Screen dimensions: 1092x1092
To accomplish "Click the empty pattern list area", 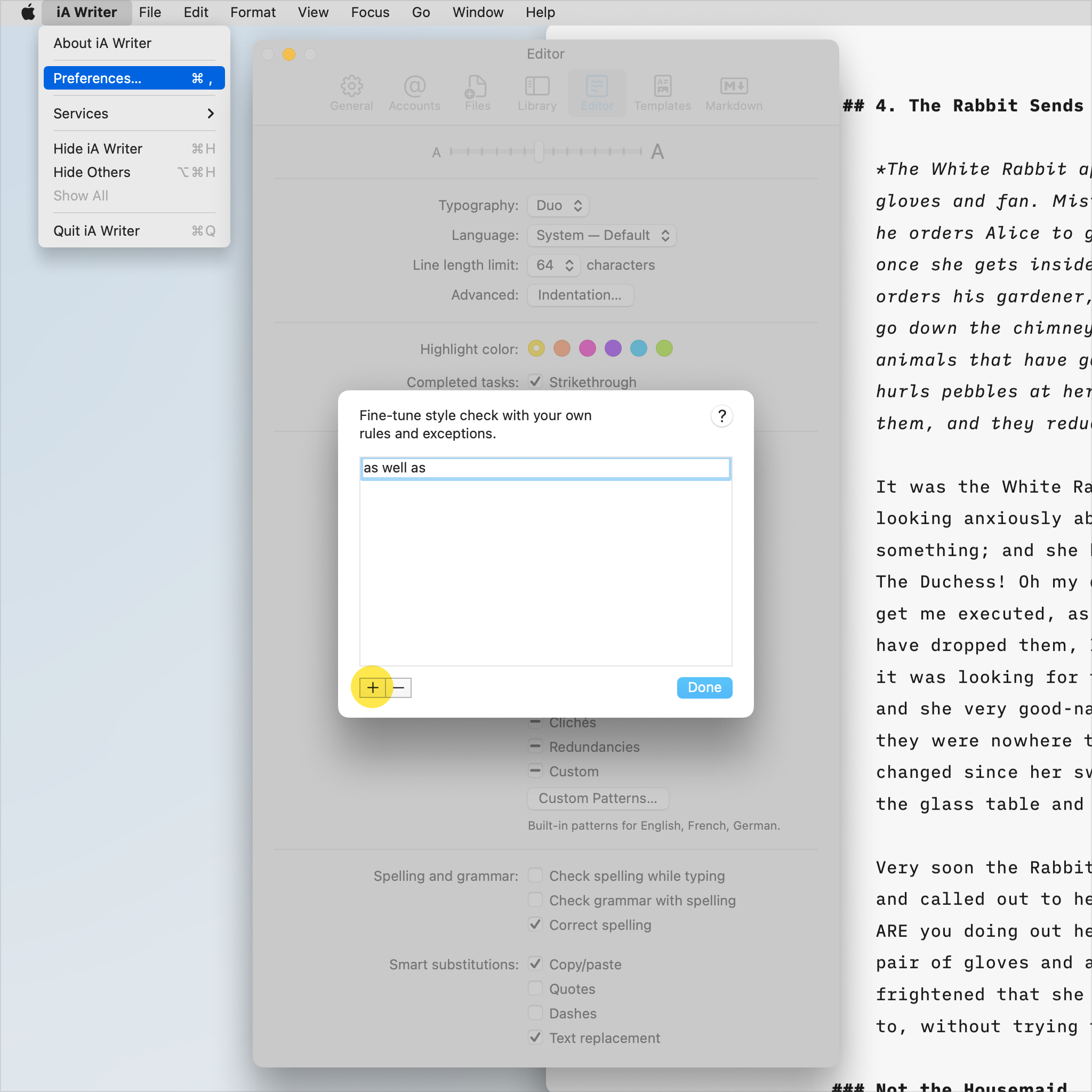I will (x=545, y=572).
